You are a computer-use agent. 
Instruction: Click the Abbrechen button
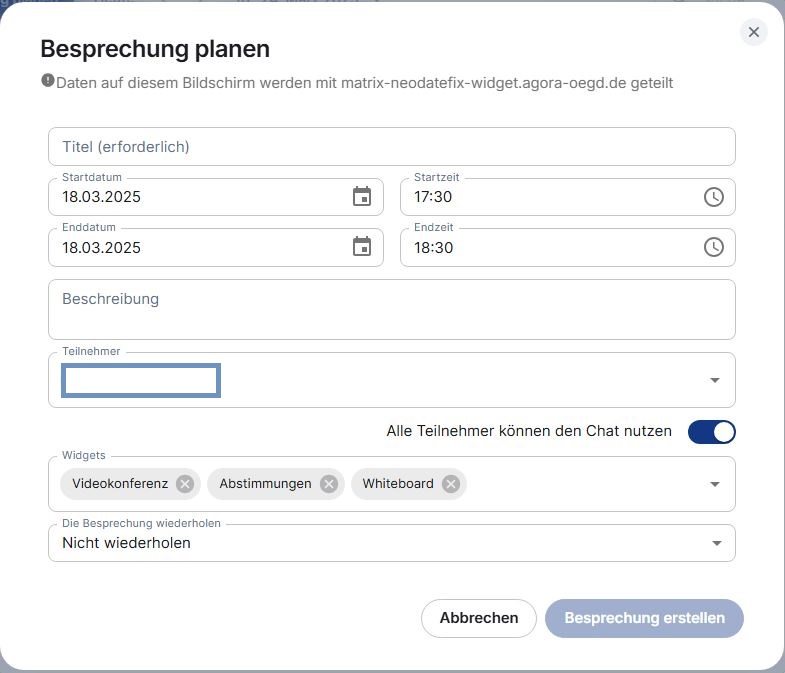point(479,618)
